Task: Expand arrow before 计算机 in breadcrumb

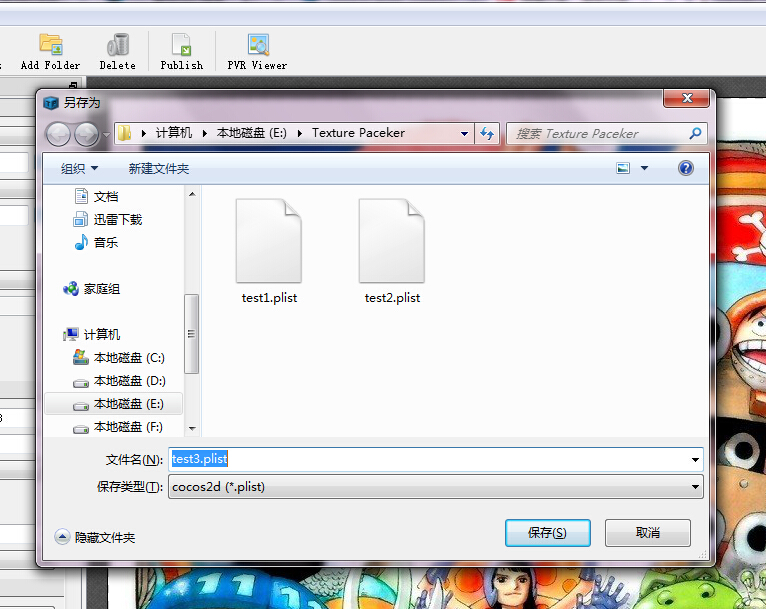Action: [x=144, y=133]
